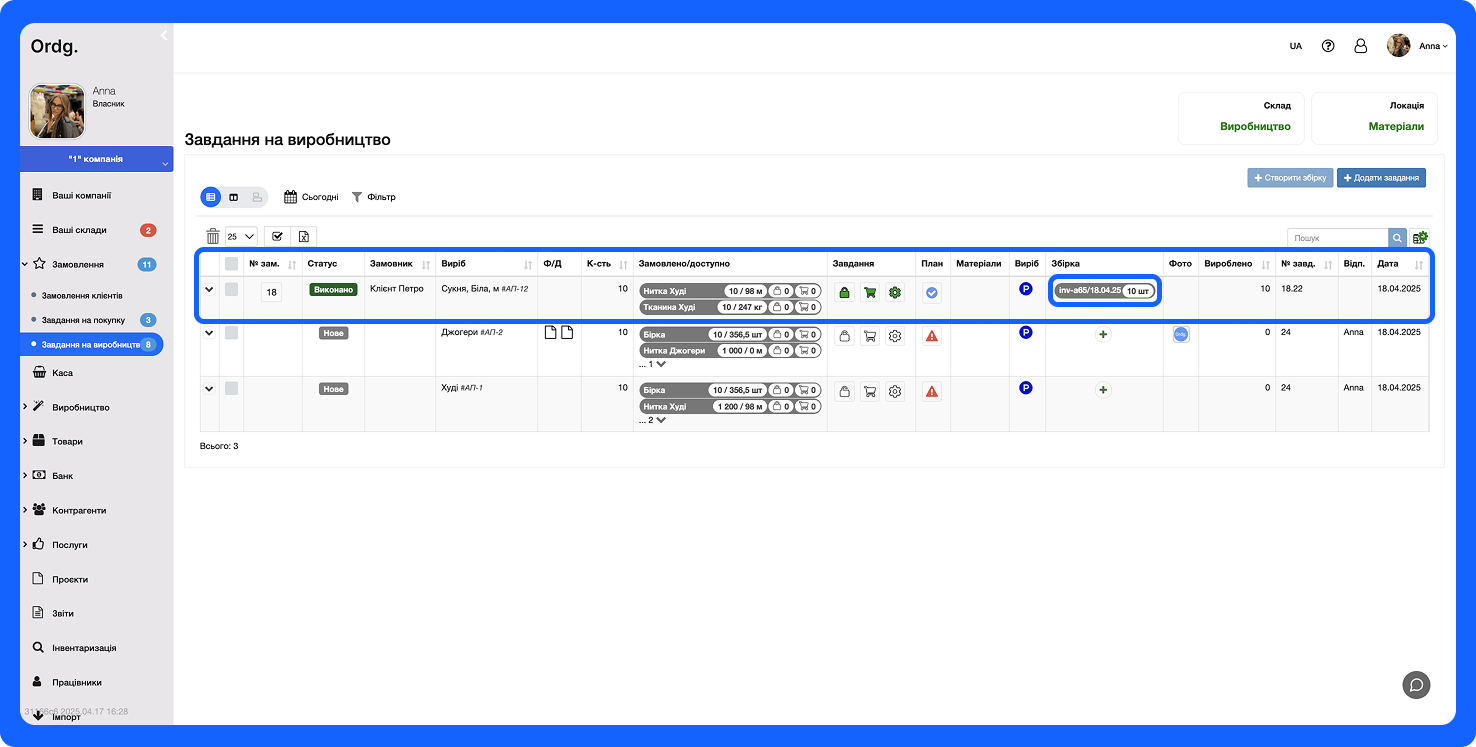Open the "1" компанія company selector
Image resolution: width=1476 pixels, height=747 pixels.
coord(96,160)
